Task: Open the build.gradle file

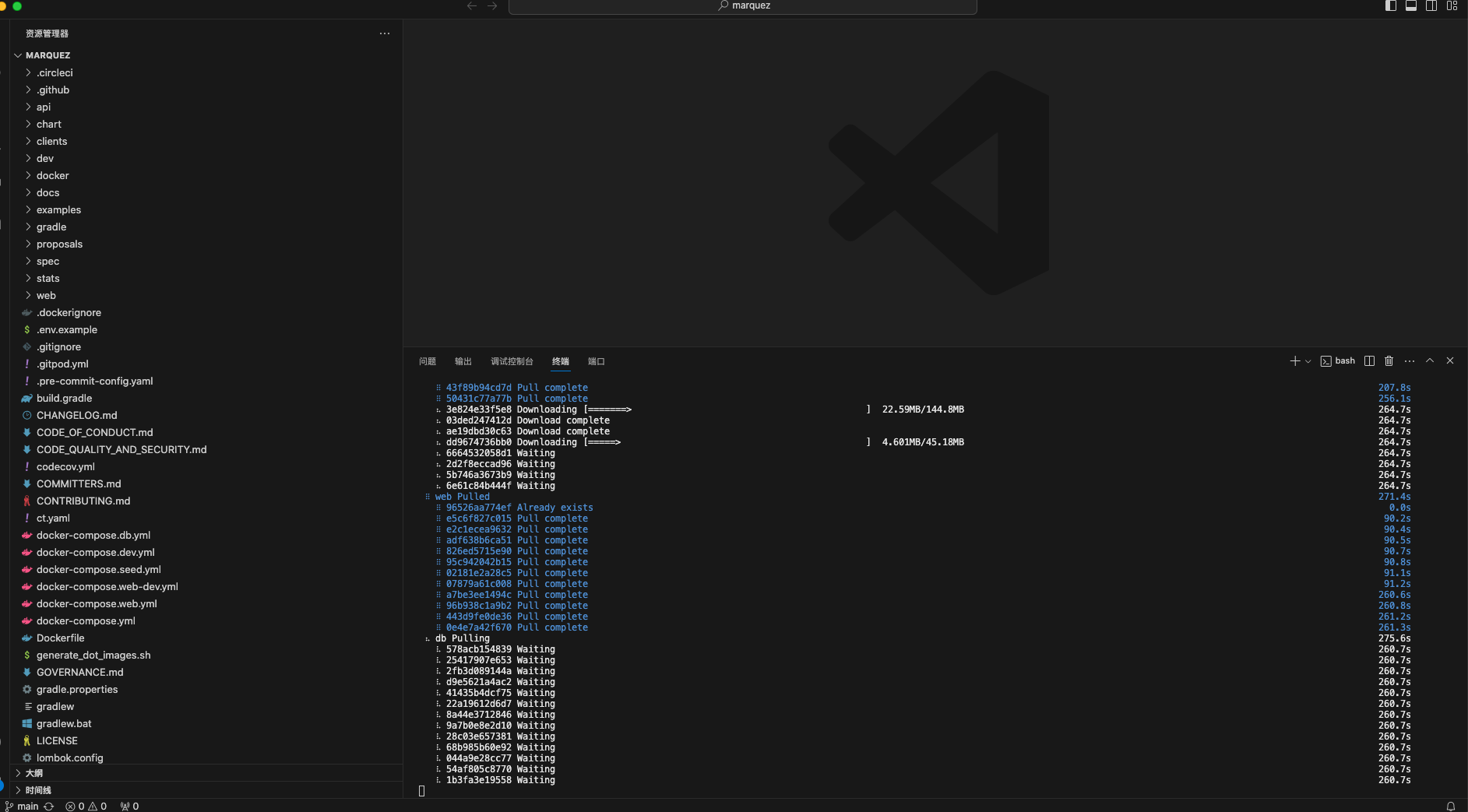Action: click(206, 398)
